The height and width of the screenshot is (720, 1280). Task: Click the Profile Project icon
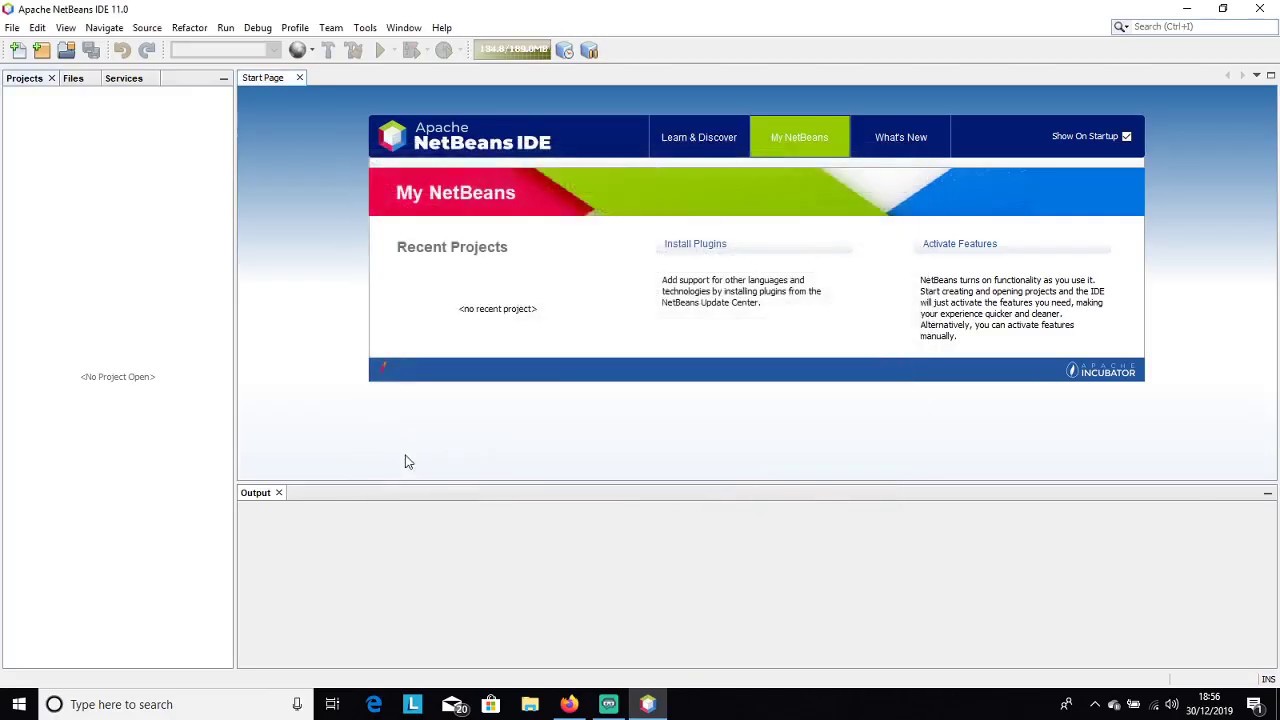click(443, 50)
